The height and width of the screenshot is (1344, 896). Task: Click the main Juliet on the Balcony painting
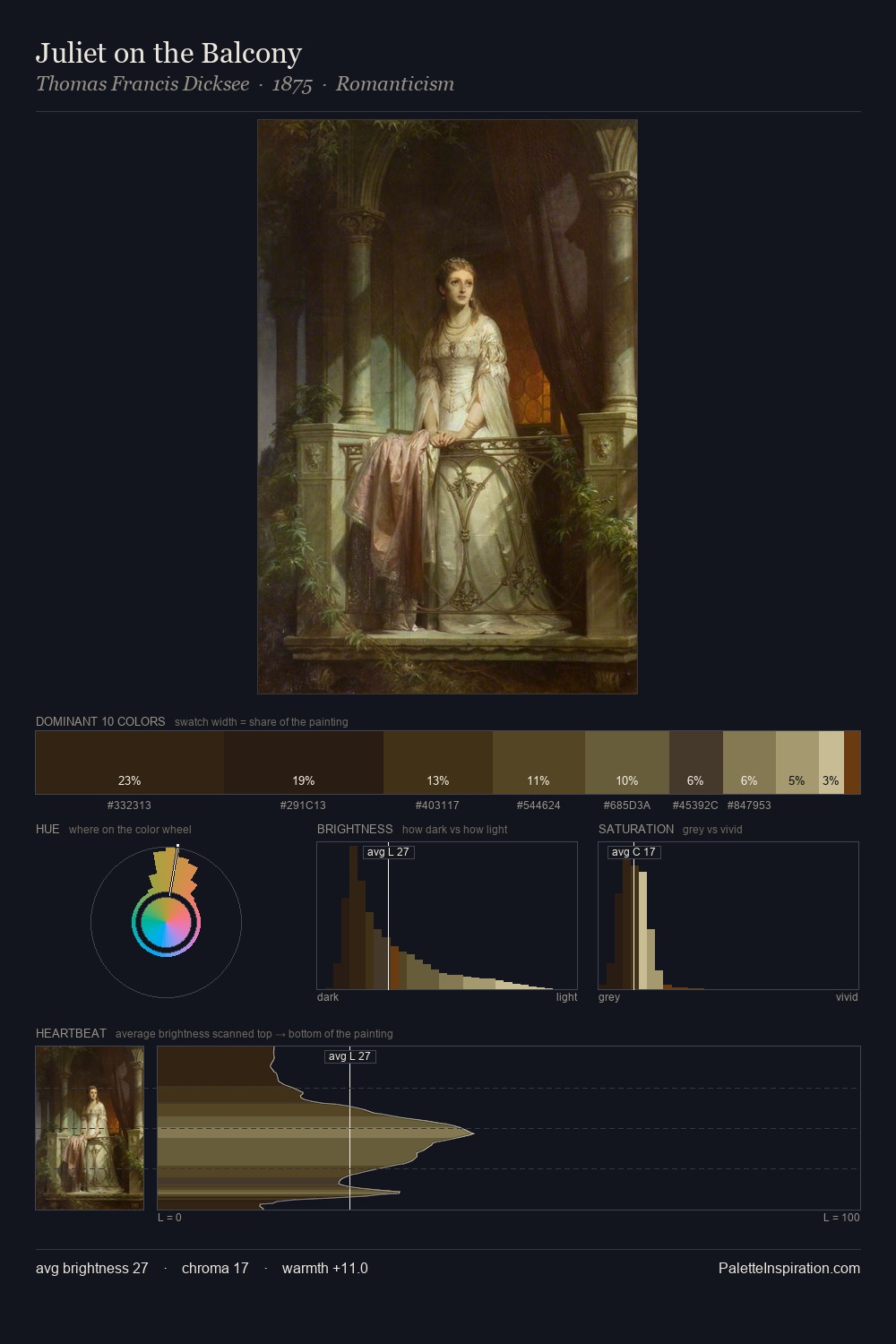447,407
